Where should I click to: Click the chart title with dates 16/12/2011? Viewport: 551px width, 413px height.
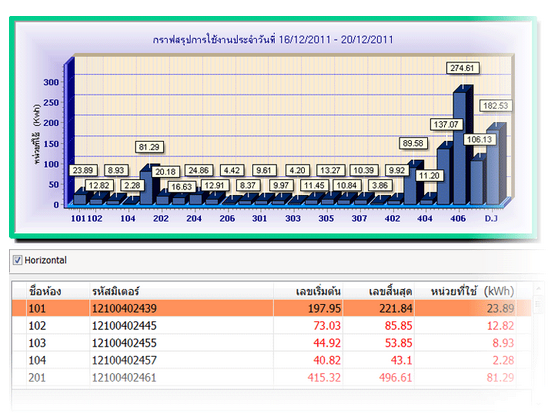273,39
